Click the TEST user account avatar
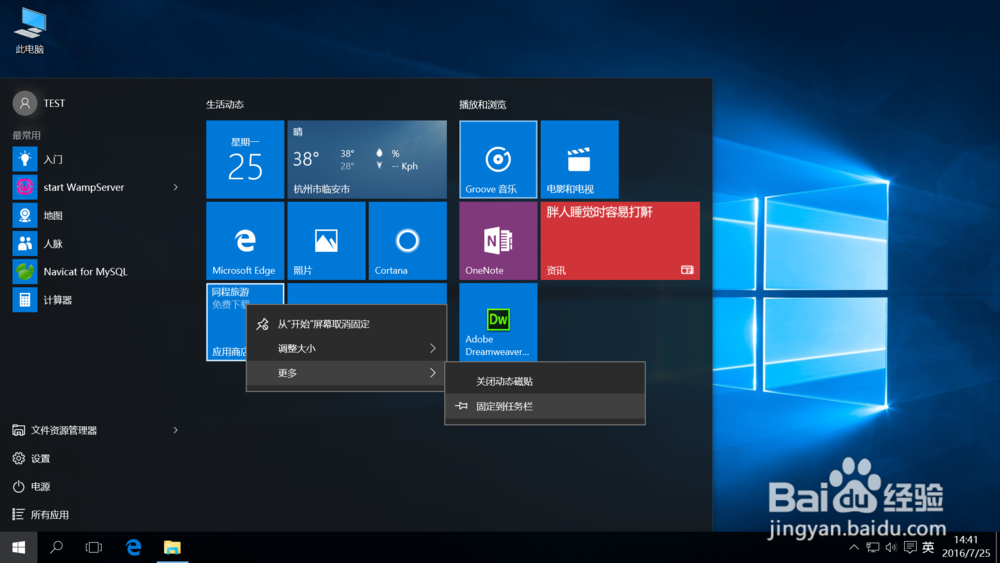1000x563 pixels. [x=25, y=103]
